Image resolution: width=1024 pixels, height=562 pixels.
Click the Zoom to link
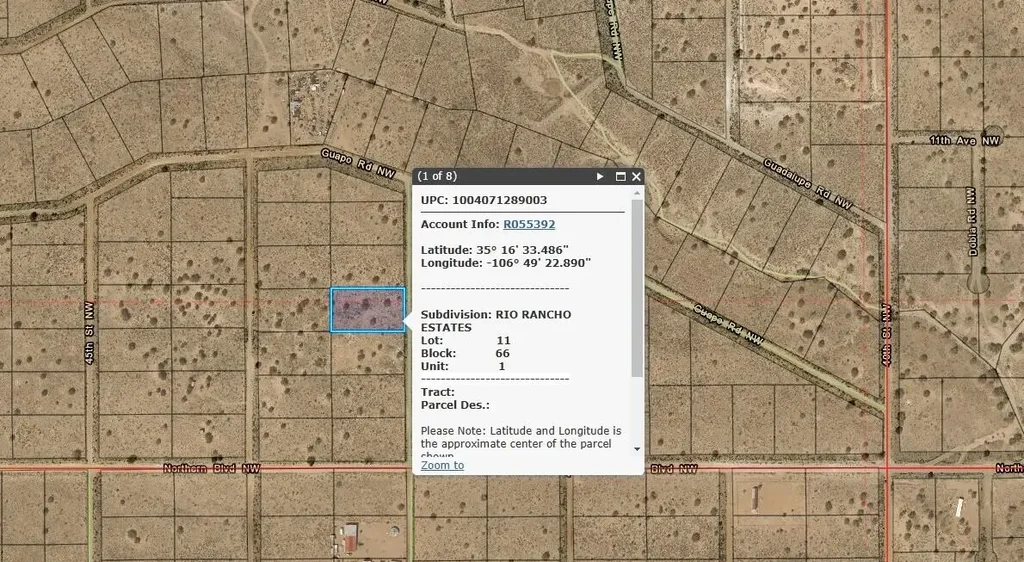point(442,465)
